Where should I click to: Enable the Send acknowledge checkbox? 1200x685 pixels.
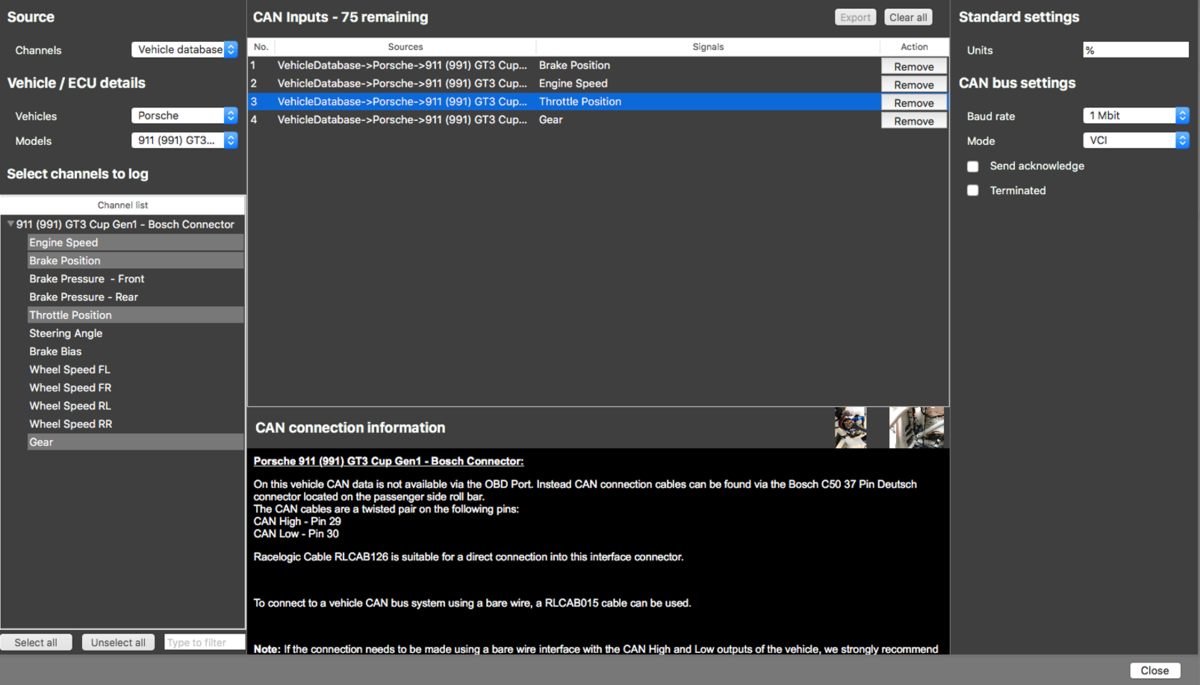972,166
